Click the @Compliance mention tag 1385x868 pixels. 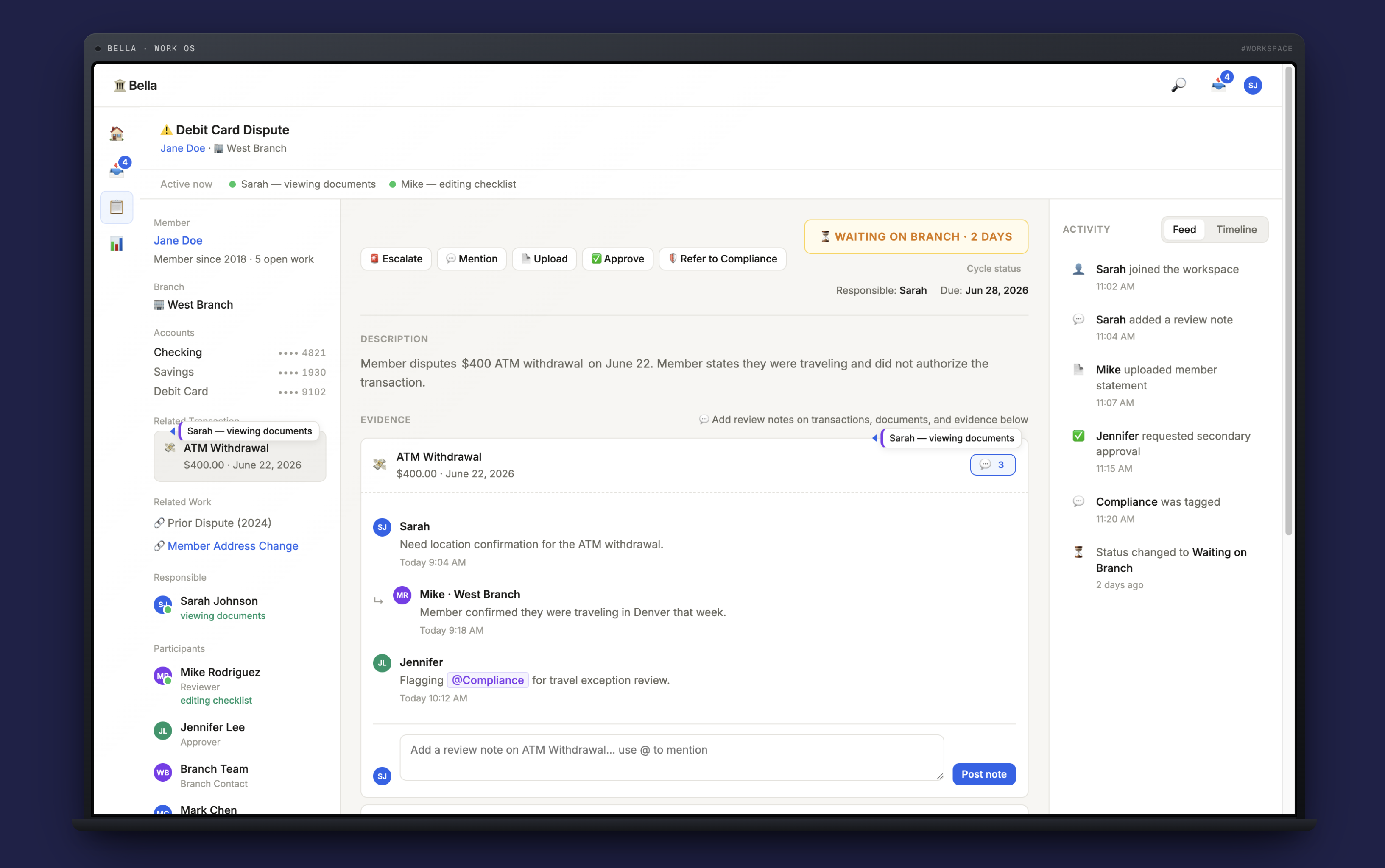[x=488, y=680]
